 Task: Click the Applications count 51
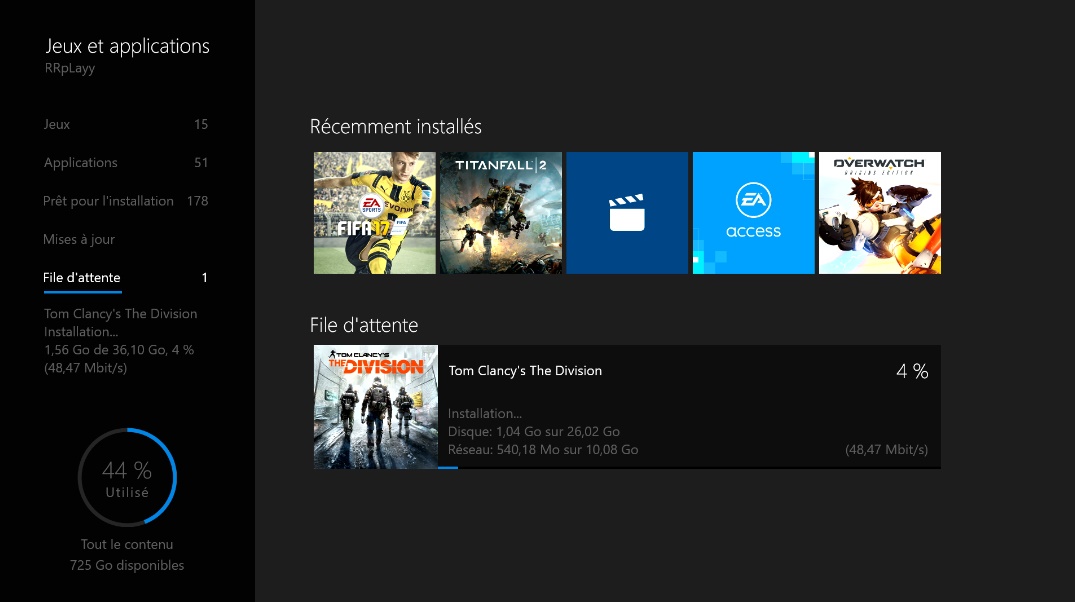tap(201, 162)
